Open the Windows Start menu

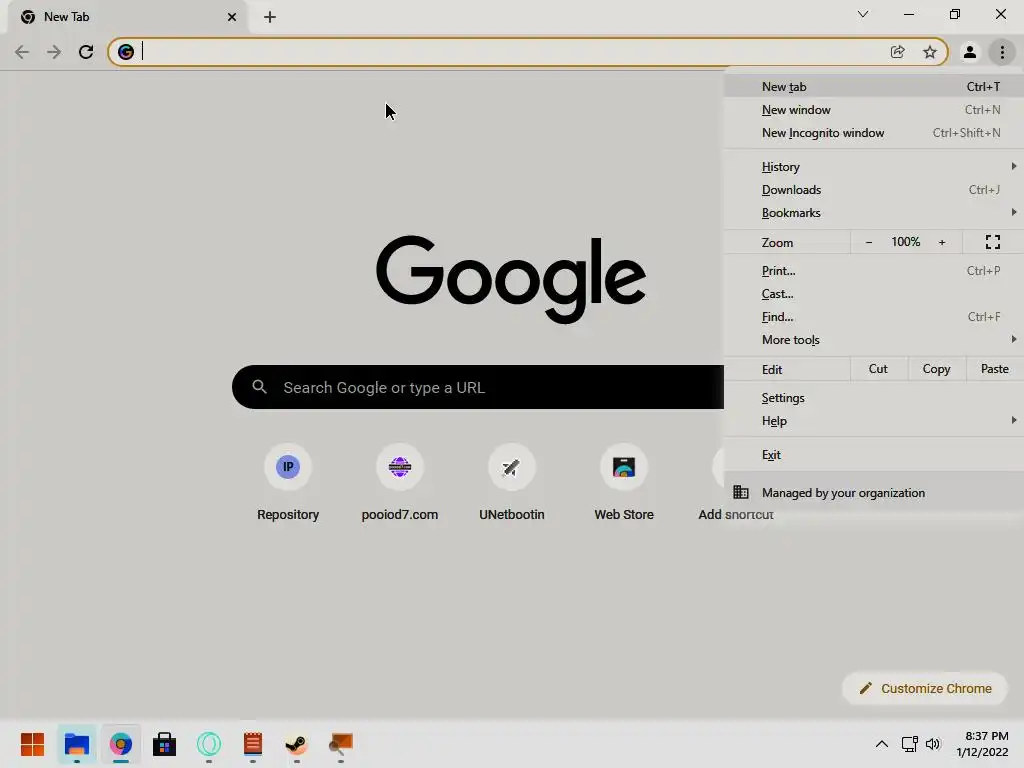[33, 744]
